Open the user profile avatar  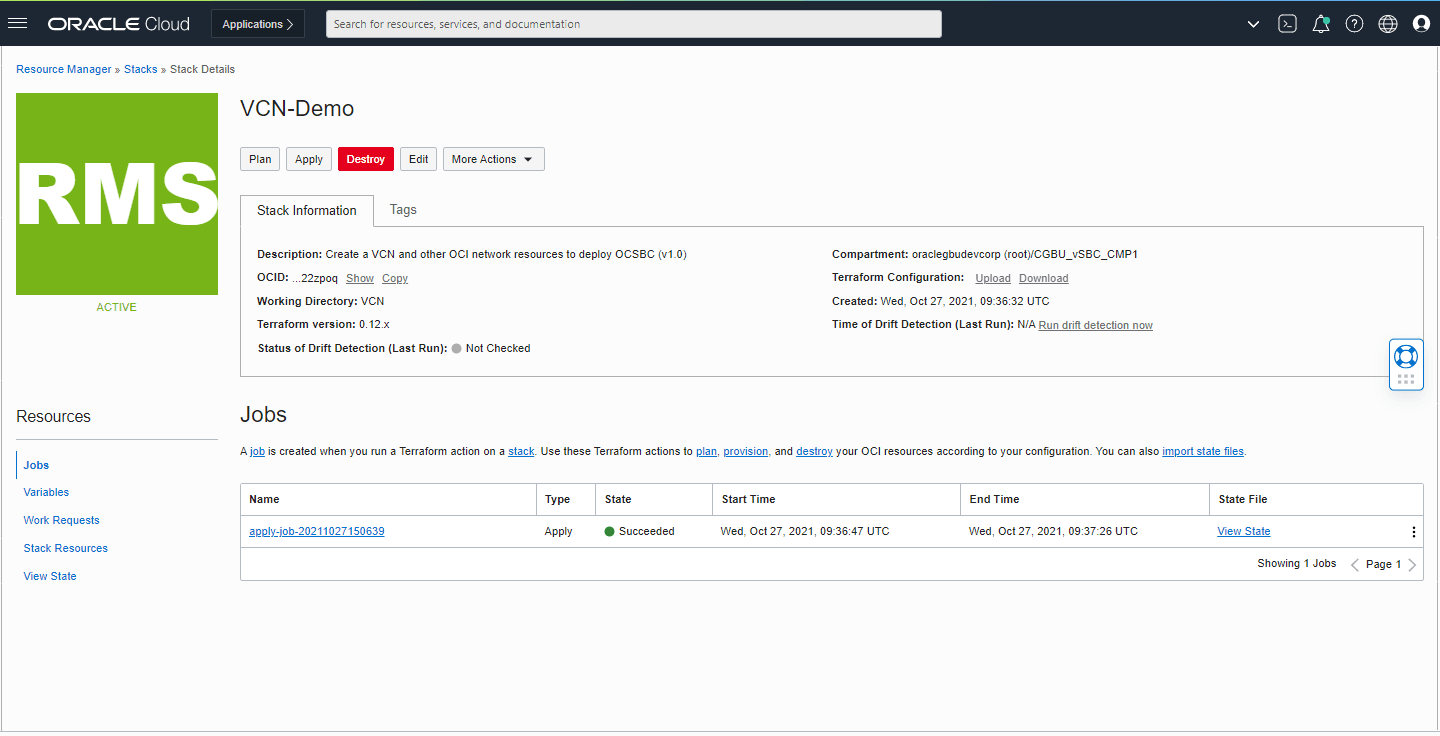pyautogui.click(x=1421, y=23)
